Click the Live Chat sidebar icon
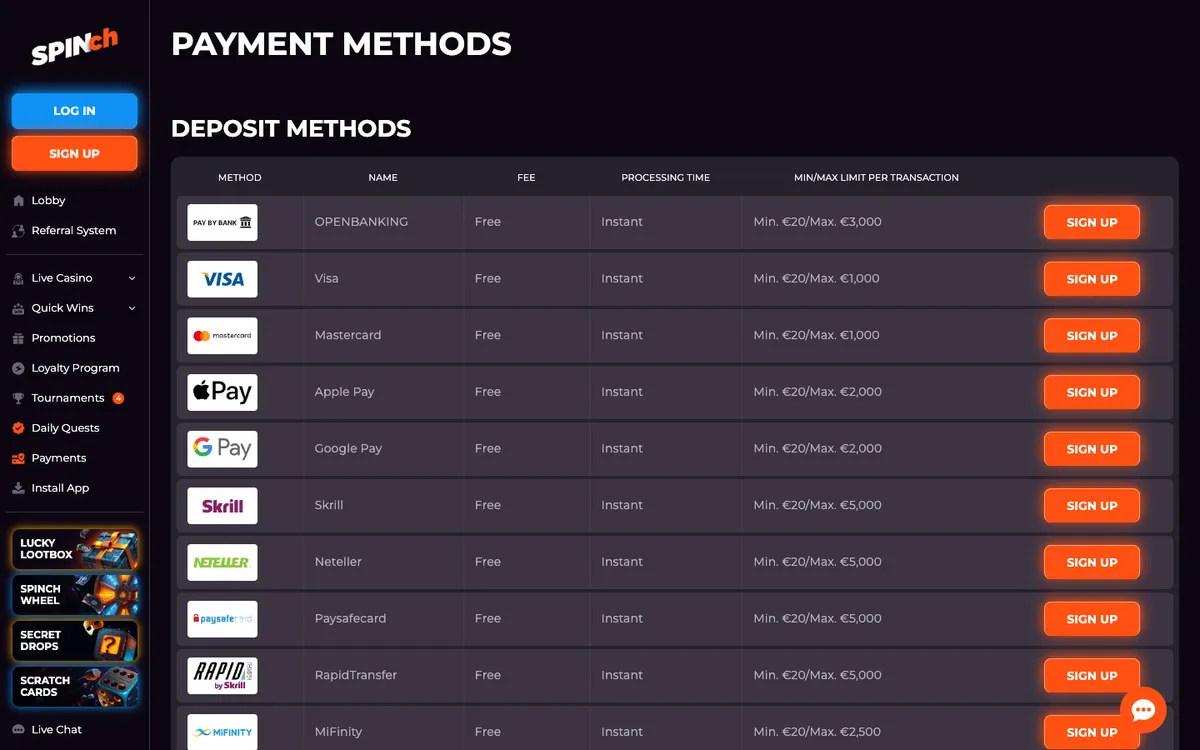 point(18,730)
